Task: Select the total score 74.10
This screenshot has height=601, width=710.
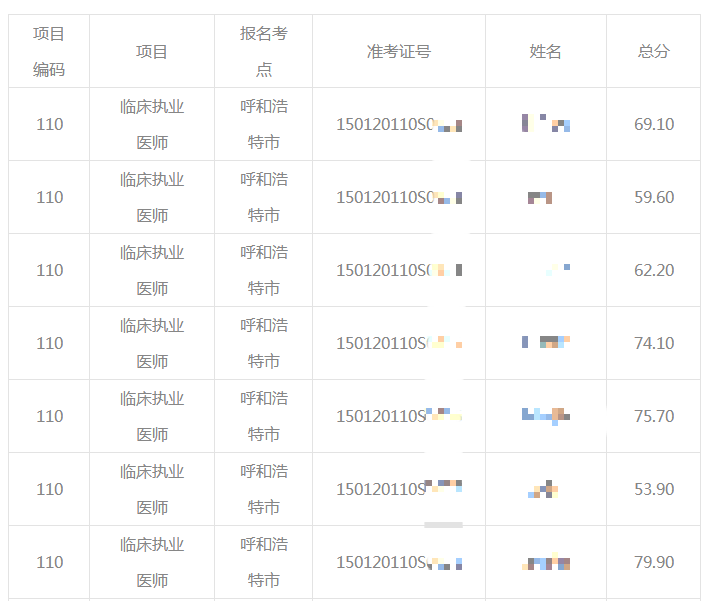Action: 654,344
